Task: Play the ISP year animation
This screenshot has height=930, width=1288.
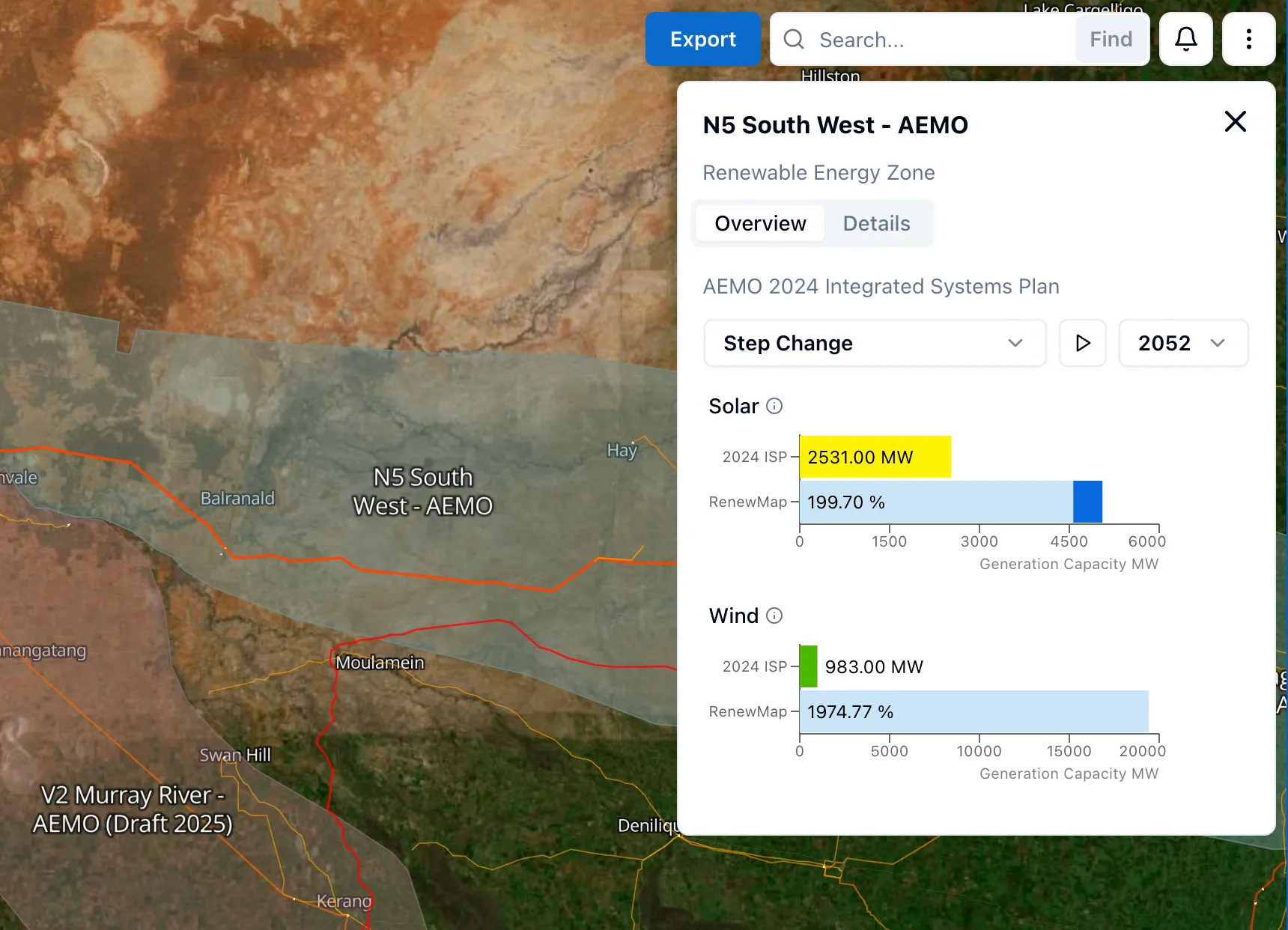Action: coord(1081,343)
